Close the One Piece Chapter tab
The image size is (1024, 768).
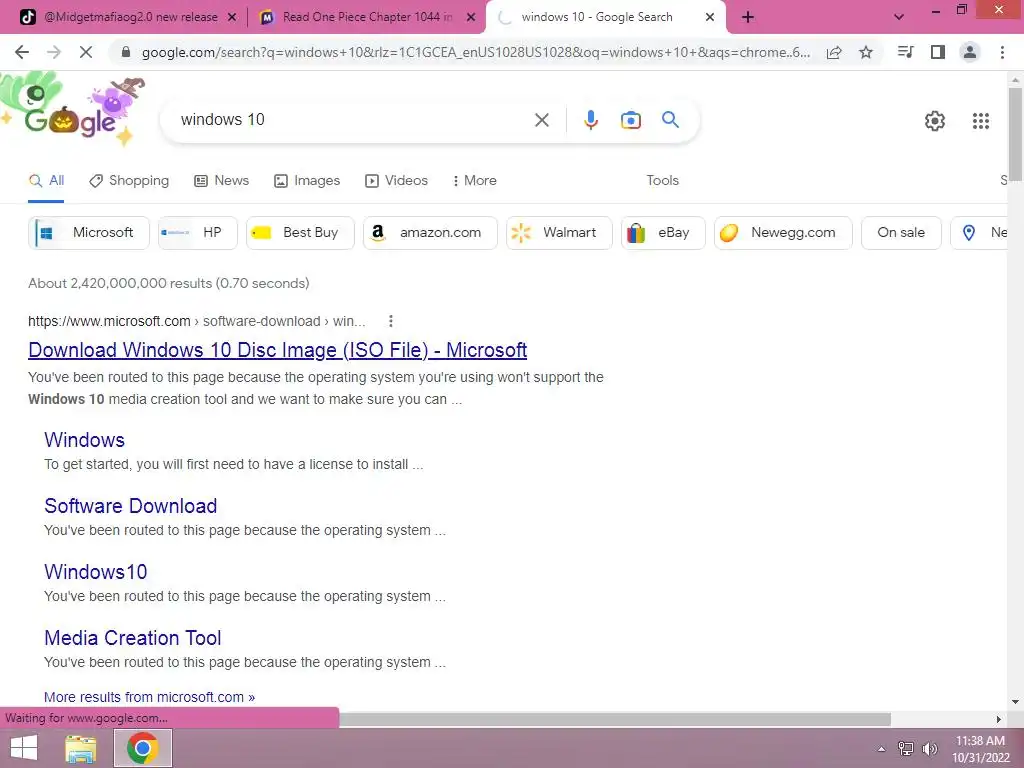coord(471,17)
